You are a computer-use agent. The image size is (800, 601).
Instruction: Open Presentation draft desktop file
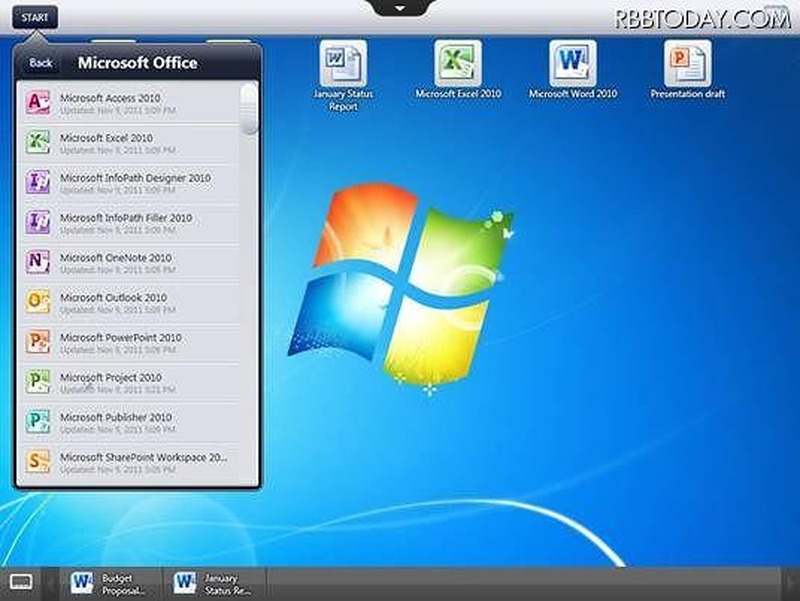687,66
